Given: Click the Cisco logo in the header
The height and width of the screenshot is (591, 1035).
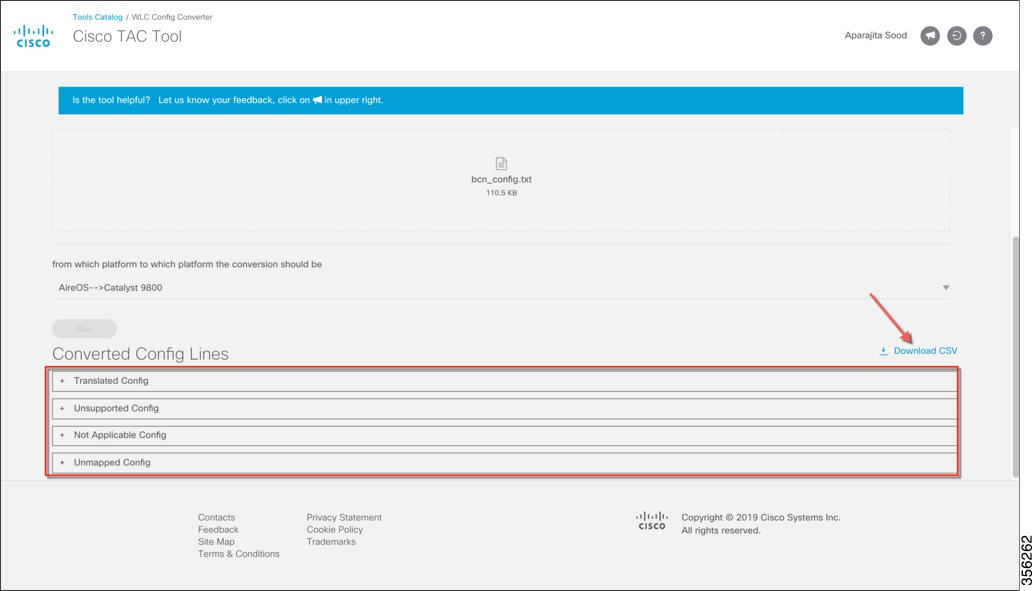Looking at the screenshot, I should 33,36.
